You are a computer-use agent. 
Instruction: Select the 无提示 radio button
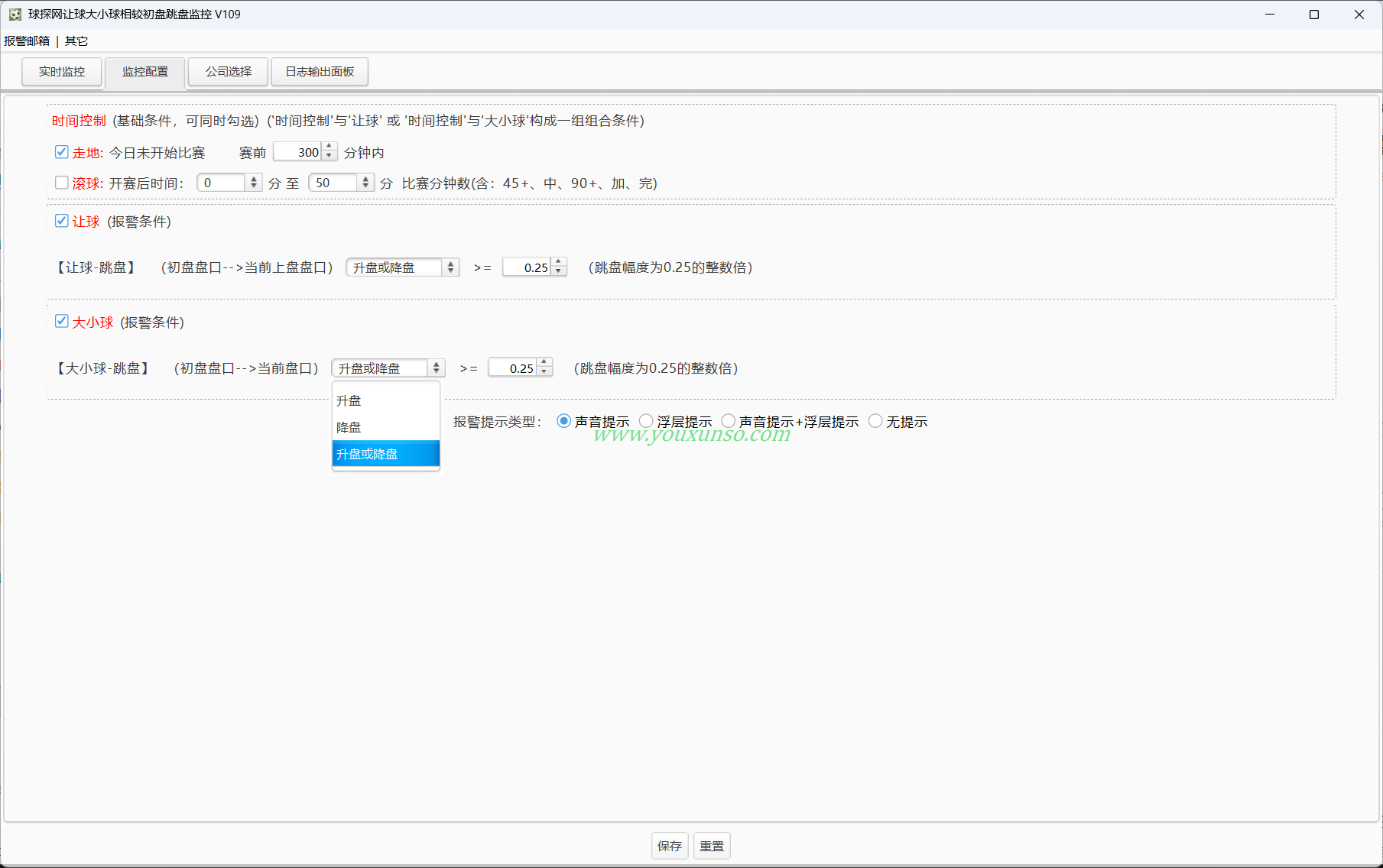[875, 421]
